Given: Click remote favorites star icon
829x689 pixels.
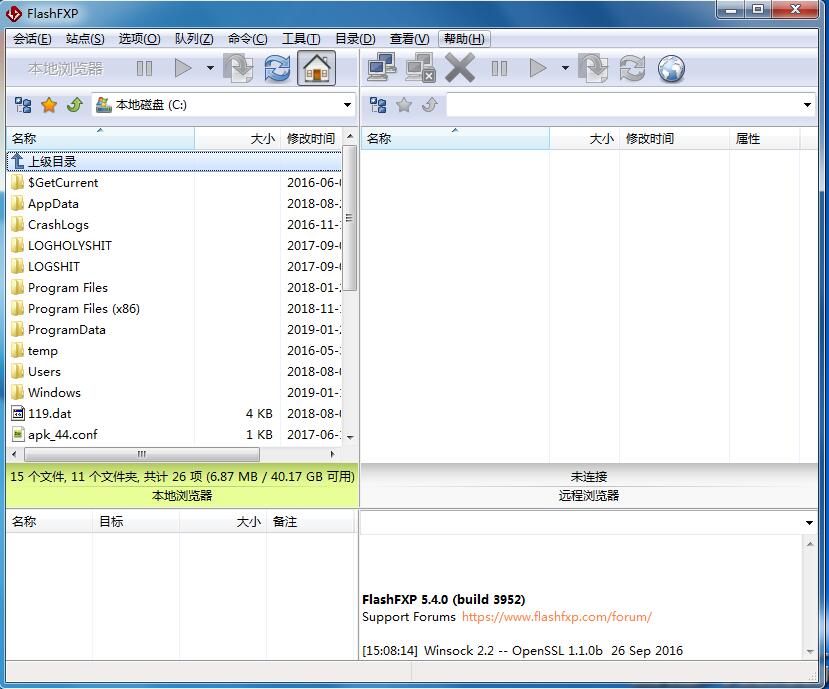Looking at the screenshot, I should coord(404,105).
